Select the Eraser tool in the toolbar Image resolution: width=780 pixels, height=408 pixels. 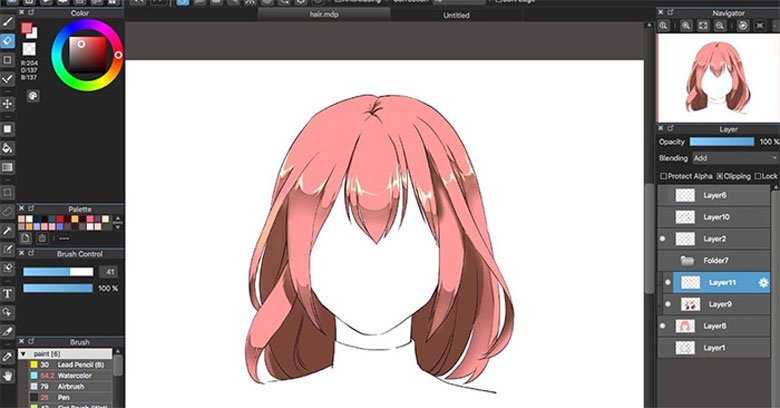pyautogui.click(x=7, y=41)
